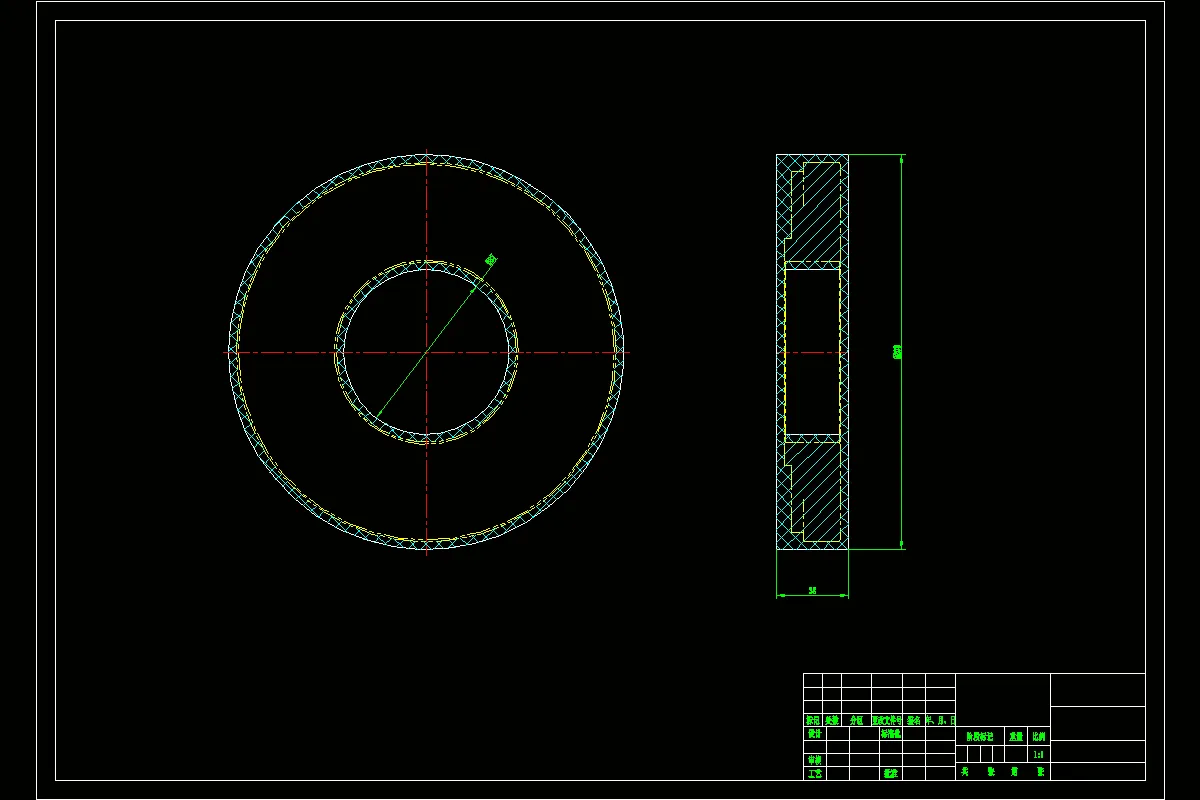Click the 比例 scale label in title block

1039,736
